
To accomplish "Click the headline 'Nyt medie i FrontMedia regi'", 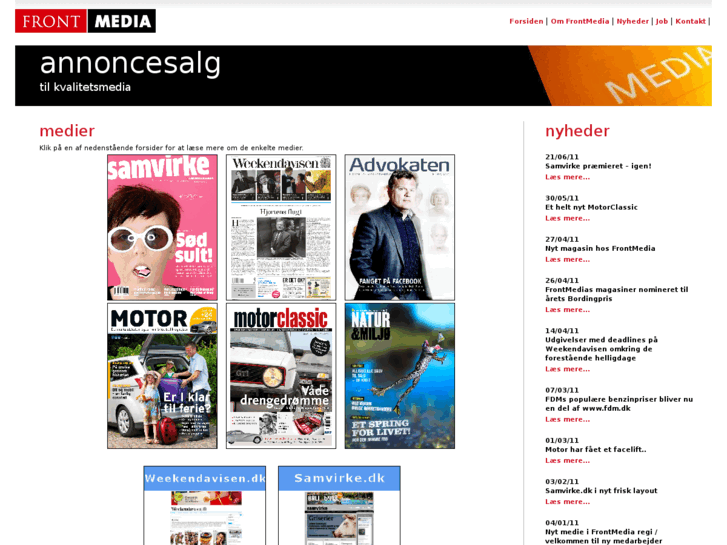I will pos(603,536).
